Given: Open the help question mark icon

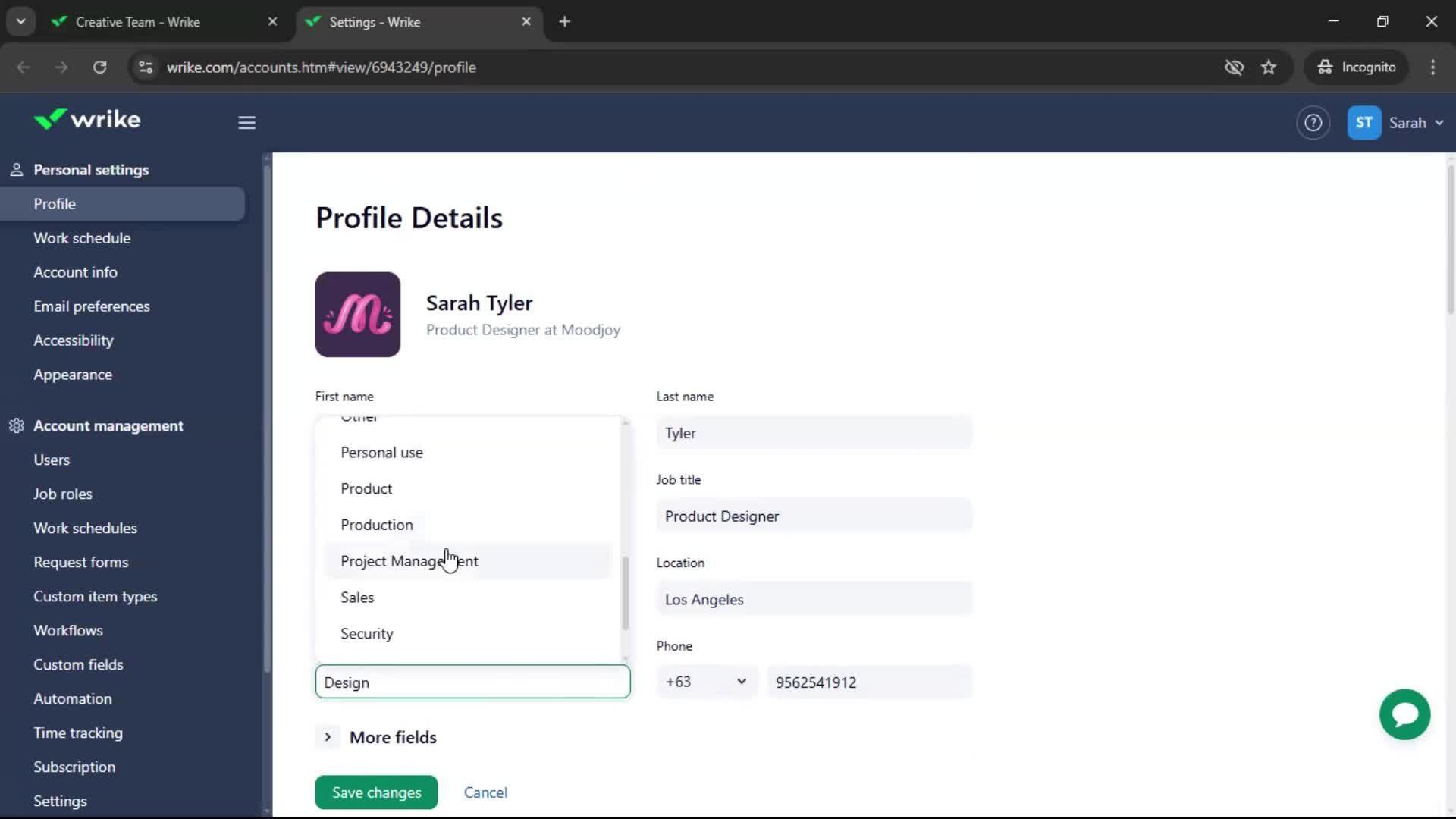Looking at the screenshot, I should (x=1313, y=123).
